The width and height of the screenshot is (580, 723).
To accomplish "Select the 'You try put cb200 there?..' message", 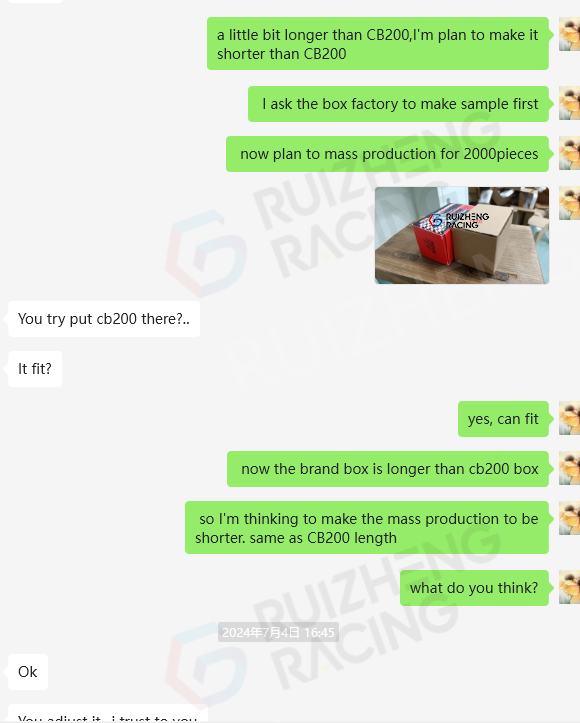I will point(104,319).
